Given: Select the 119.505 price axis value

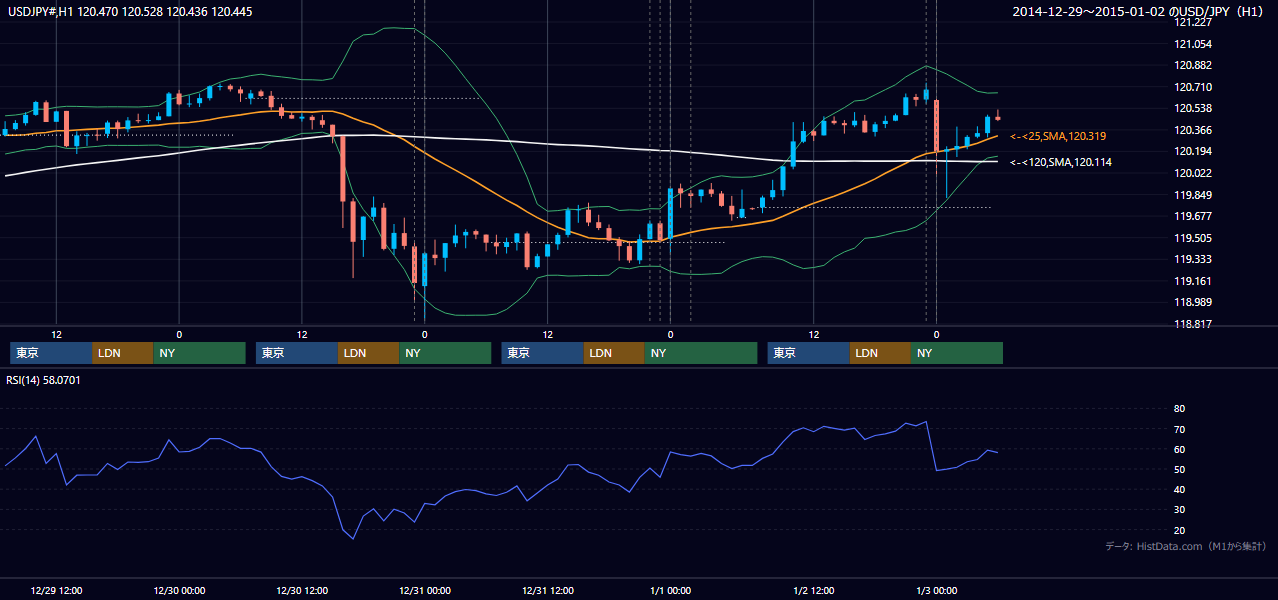Looking at the screenshot, I should tap(1192, 238).
